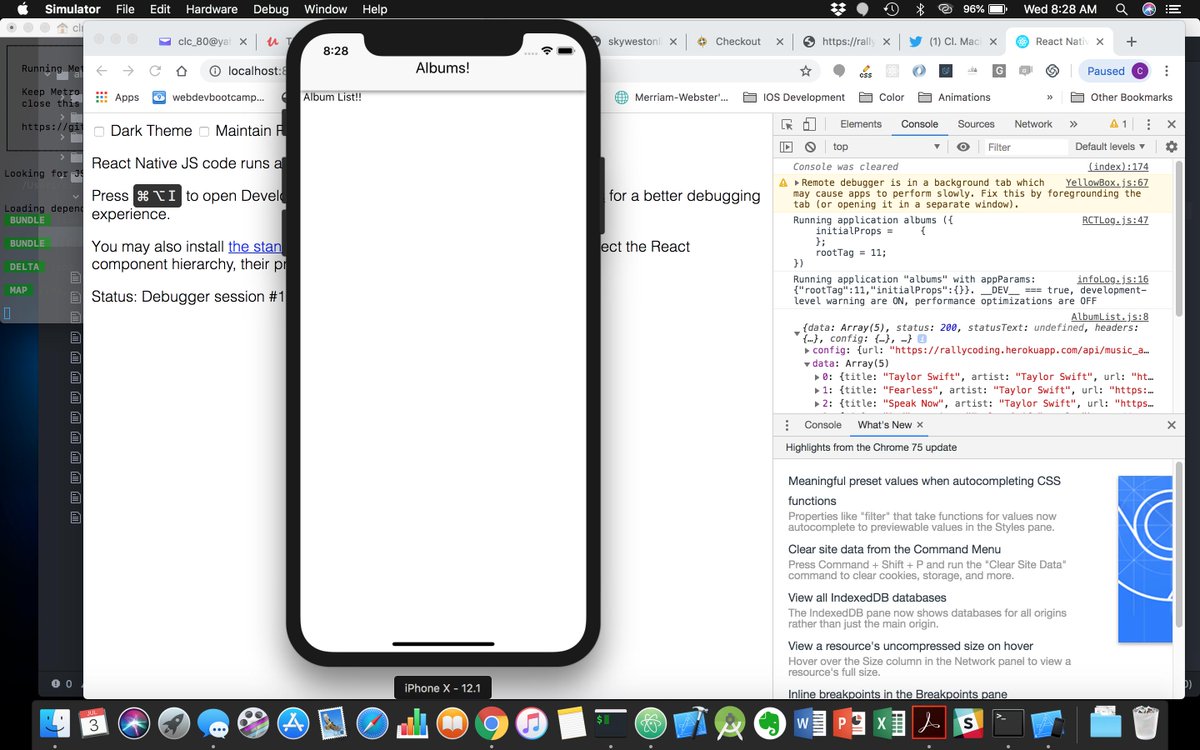Open the AlbumList.js:8 source link
Screen dimensions: 1200x750
coord(1109,317)
